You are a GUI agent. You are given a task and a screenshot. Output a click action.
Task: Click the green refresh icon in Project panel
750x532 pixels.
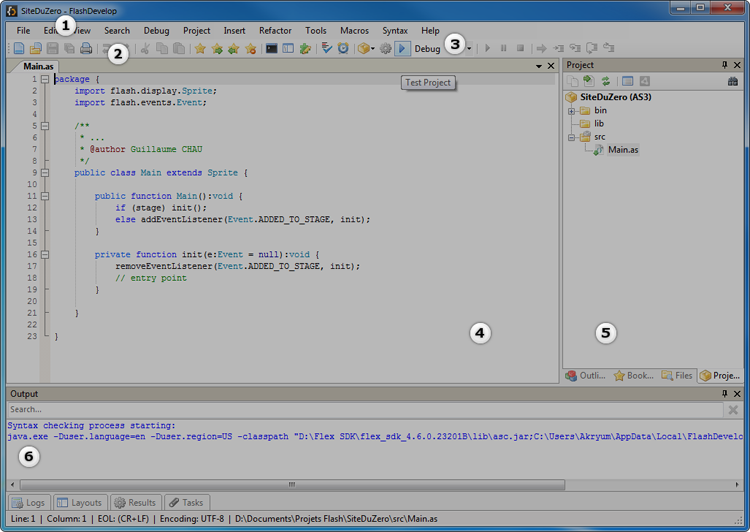605,81
